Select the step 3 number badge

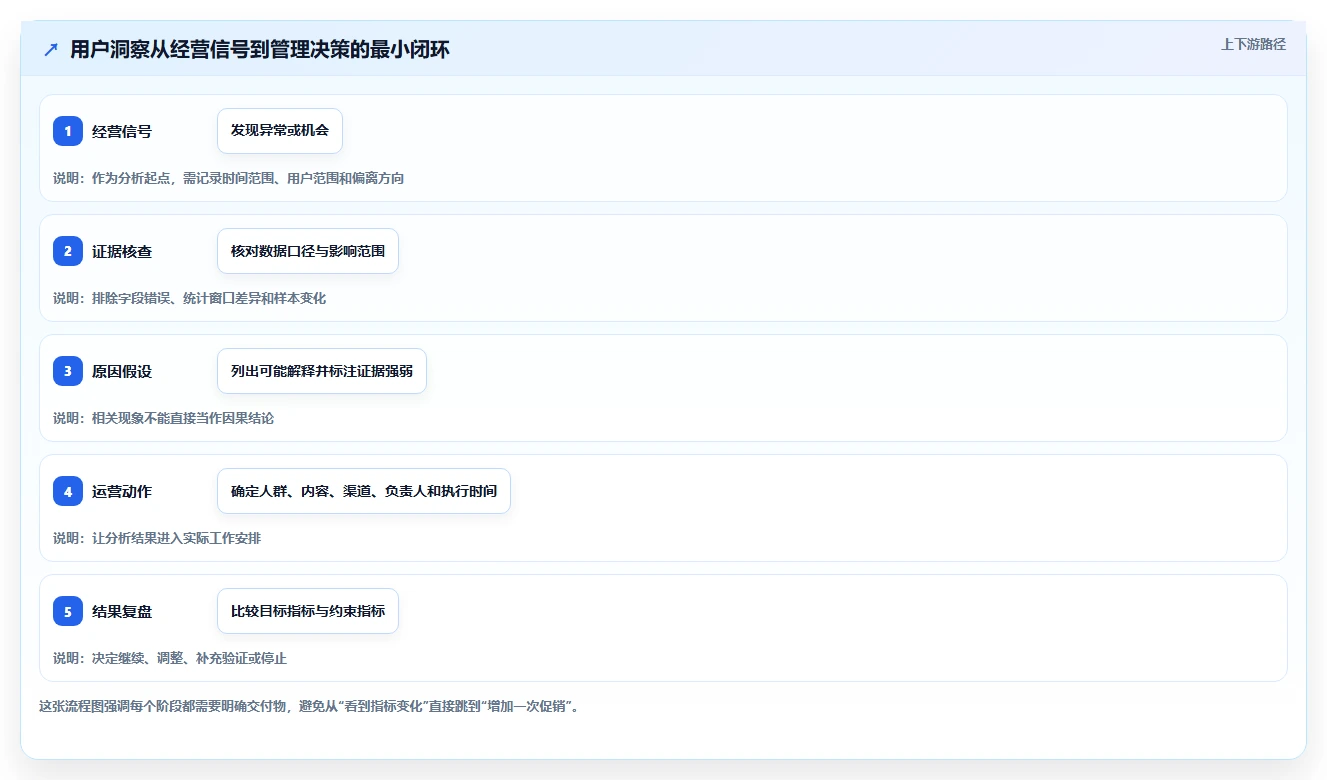pyautogui.click(x=68, y=371)
